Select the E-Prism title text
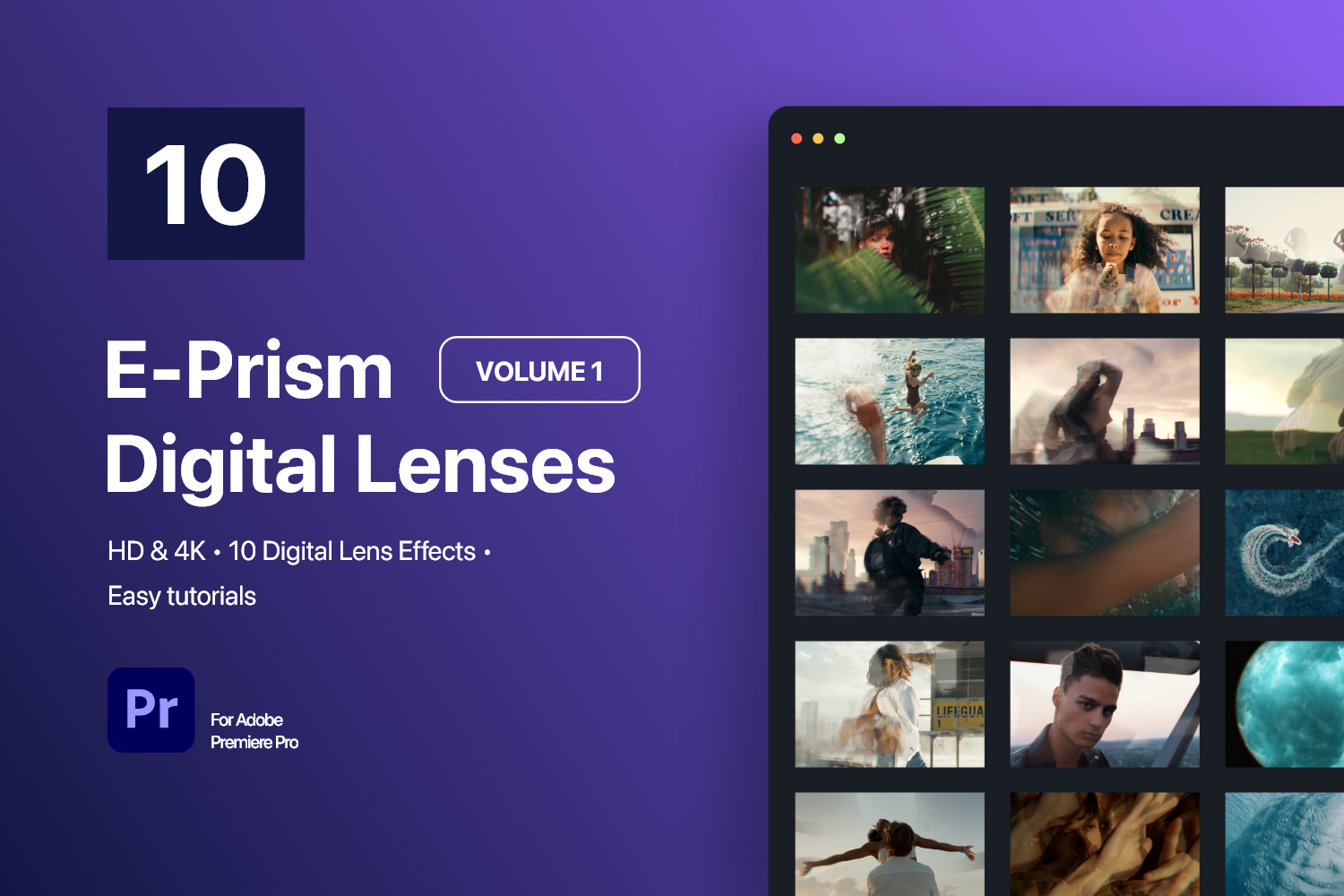The height and width of the screenshot is (896, 1344). pyautogui.click(x=249, y=369)
